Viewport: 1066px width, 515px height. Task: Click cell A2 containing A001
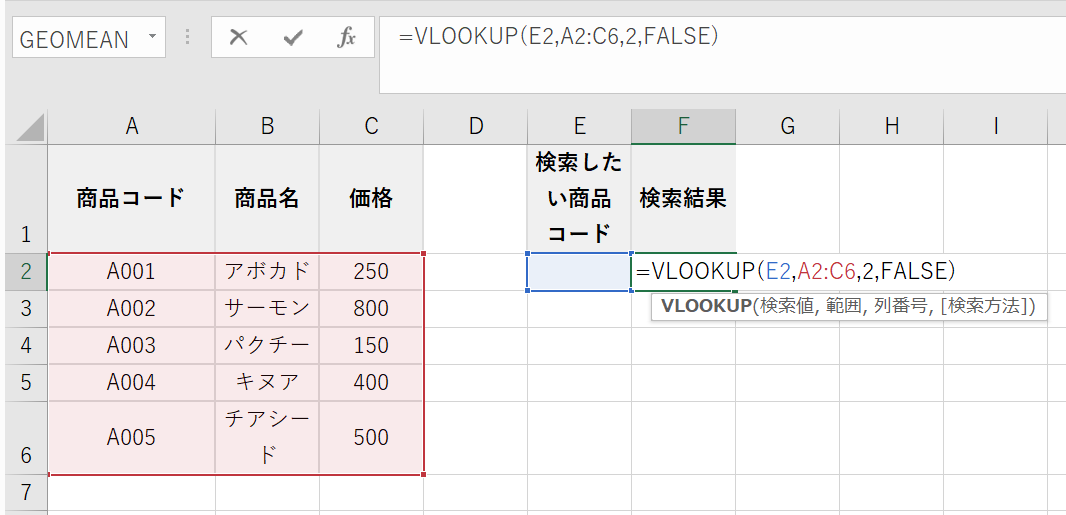pyautogui.click(x=131, y=272)
